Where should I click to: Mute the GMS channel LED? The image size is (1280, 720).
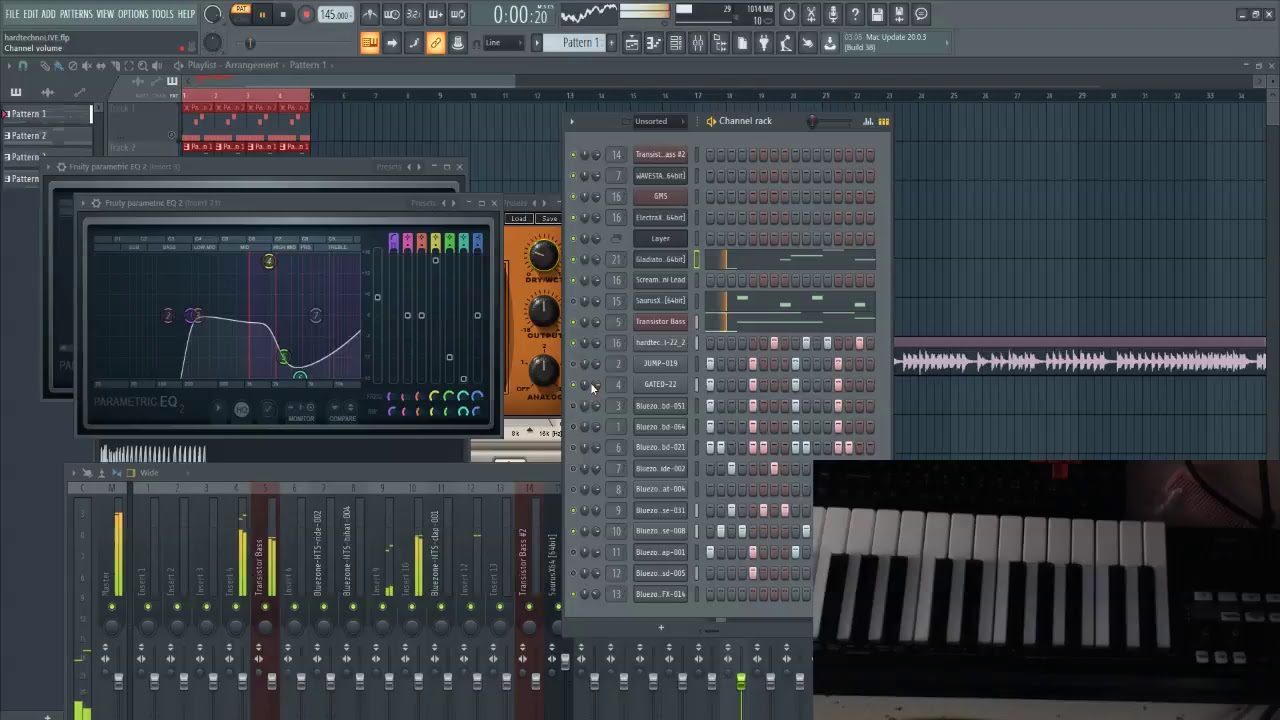tap(573, 197)
